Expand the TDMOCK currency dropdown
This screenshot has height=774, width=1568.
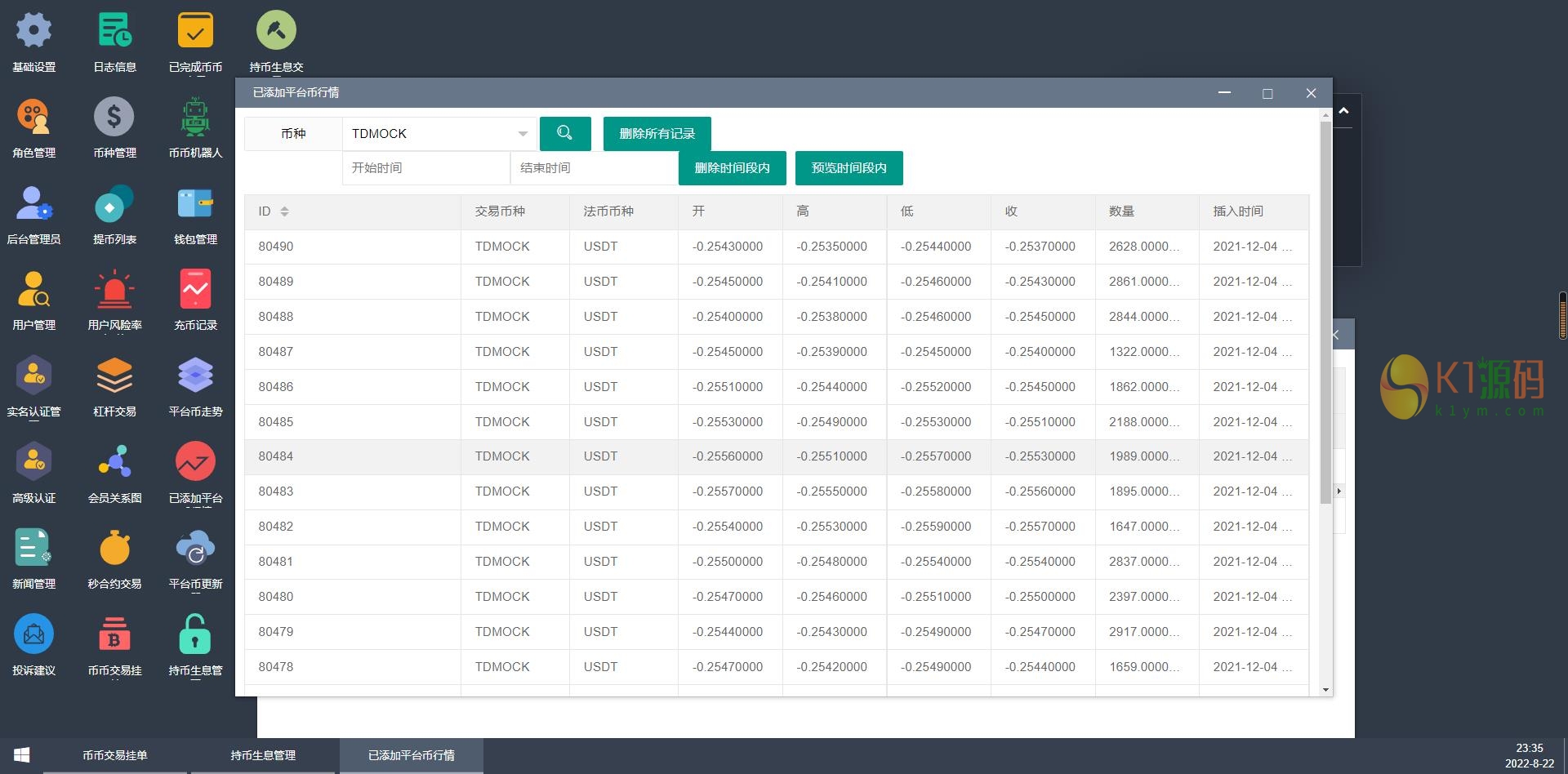click(522, 134)
